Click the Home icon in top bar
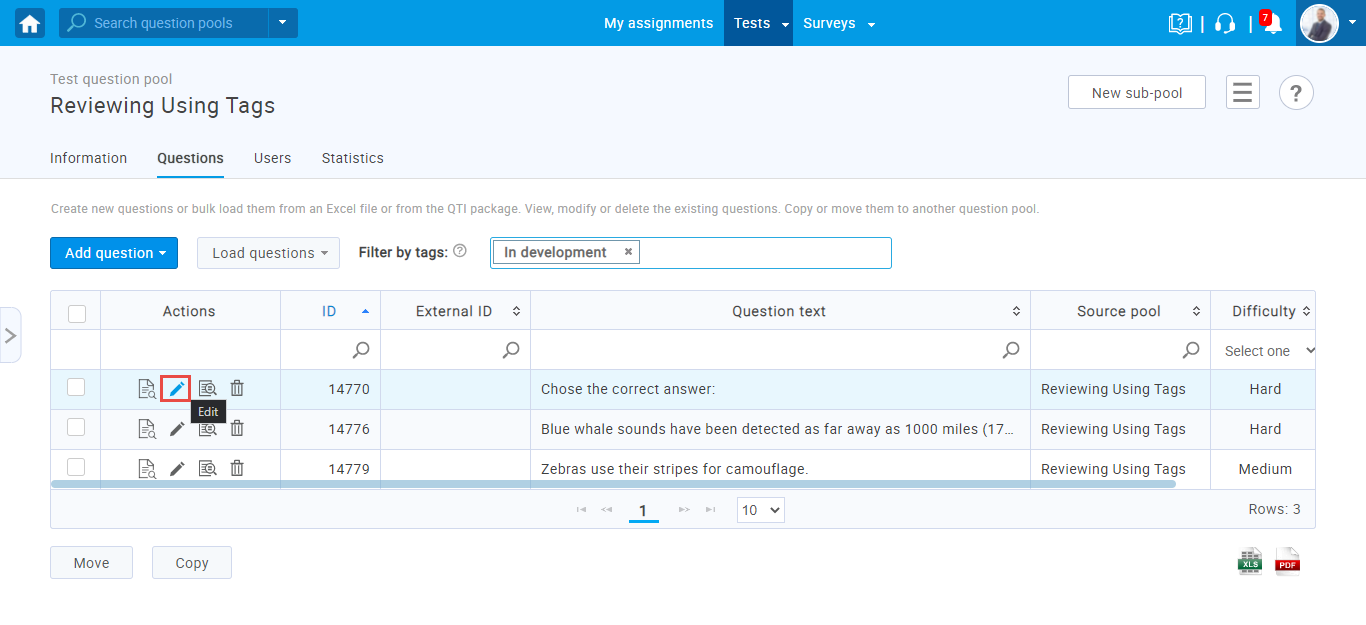1366x625 pixels. (x=30, y=23)
